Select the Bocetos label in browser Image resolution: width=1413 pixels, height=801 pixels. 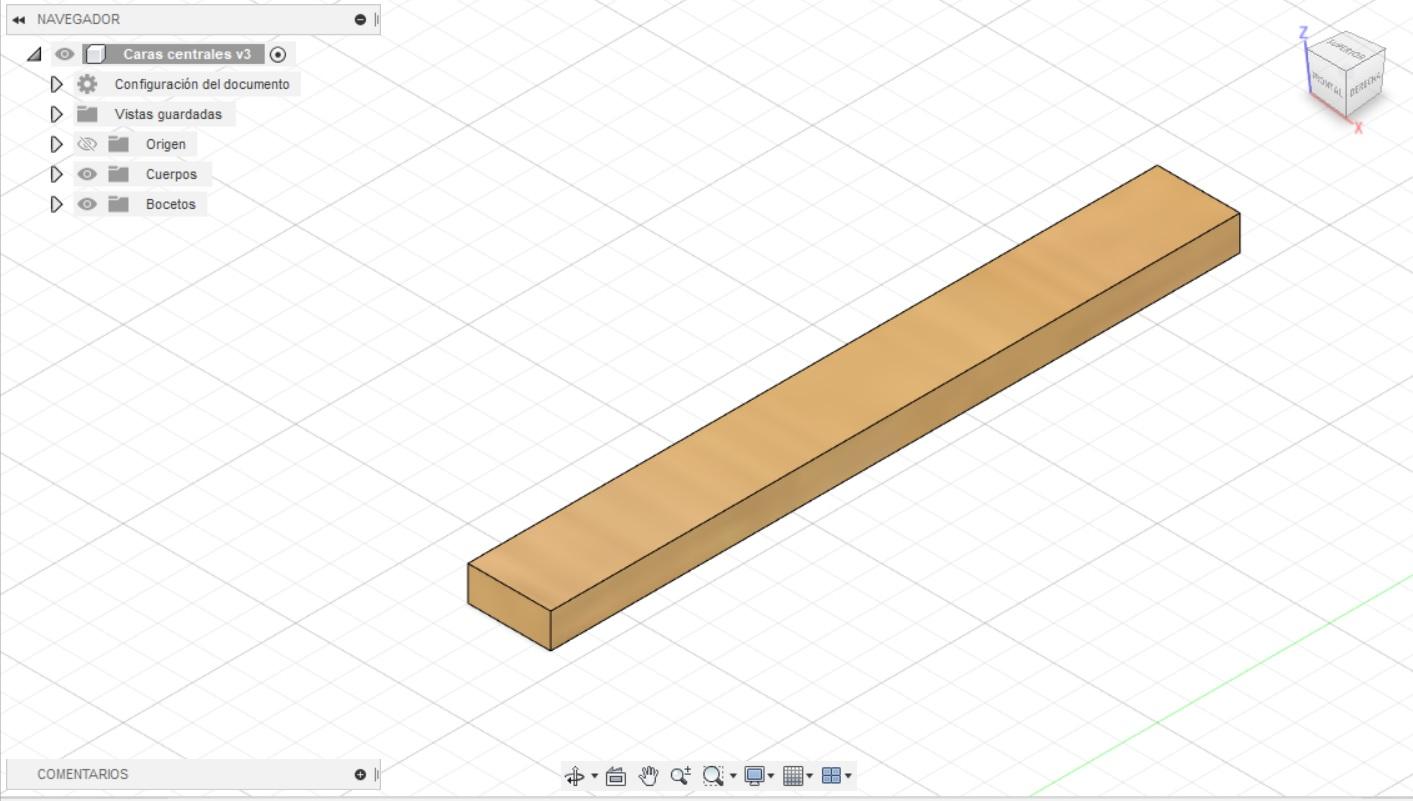171,204
